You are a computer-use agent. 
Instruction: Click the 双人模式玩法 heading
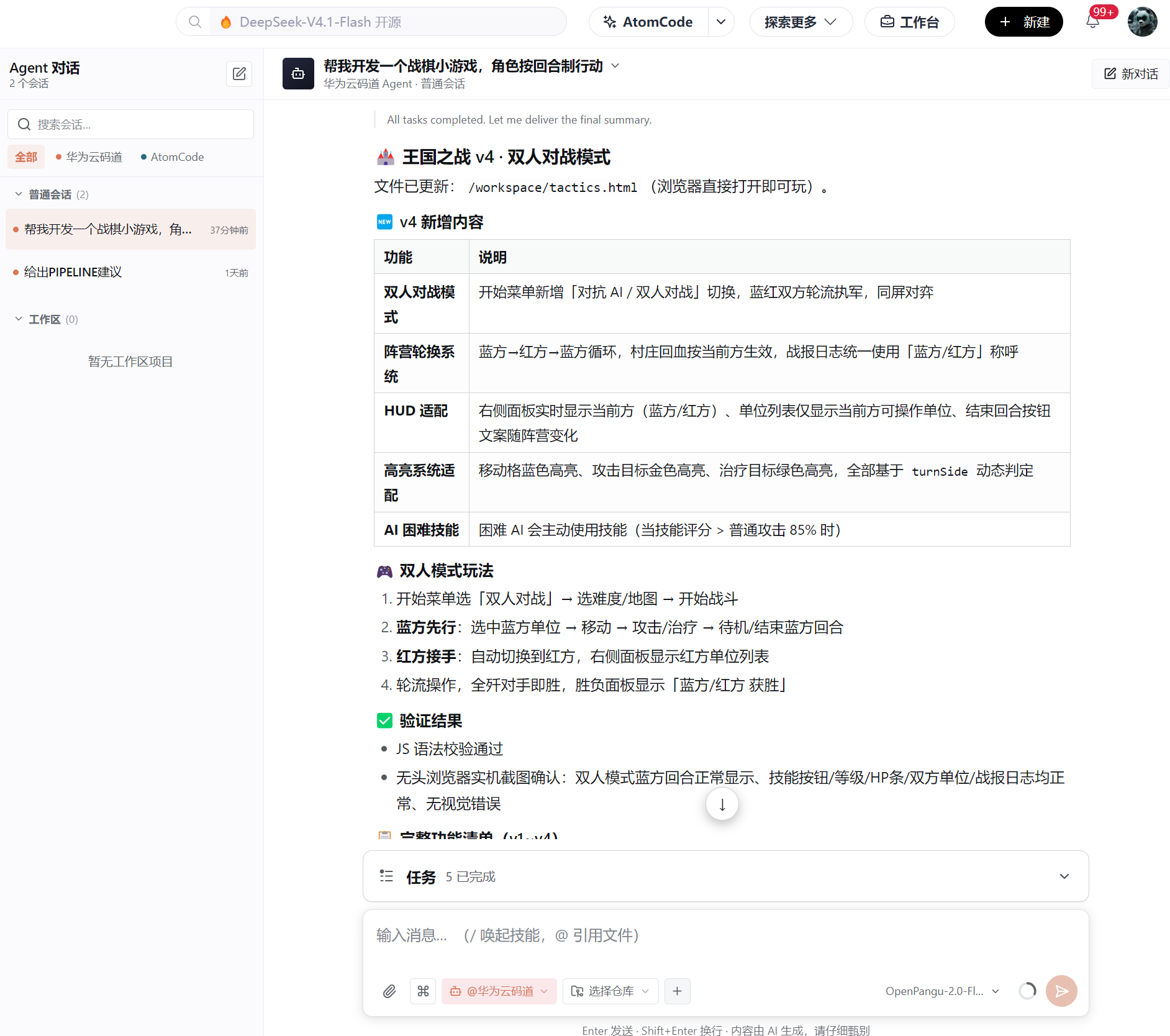click(446, 571)
